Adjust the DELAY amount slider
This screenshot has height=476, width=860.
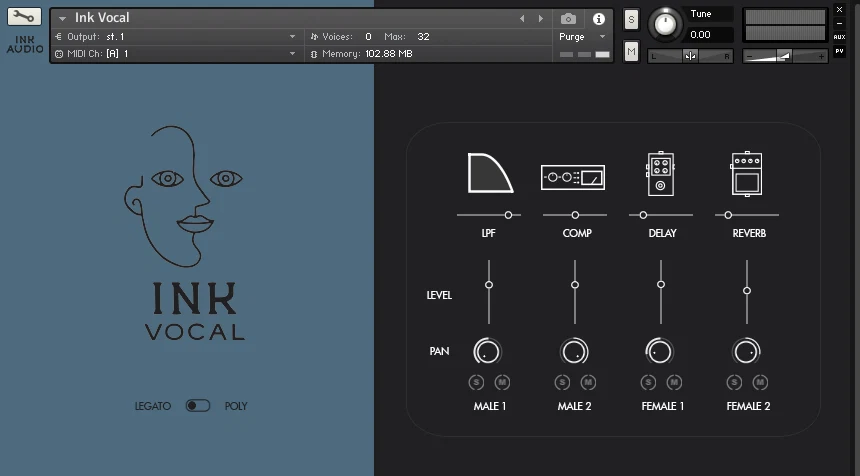(661, 215)
